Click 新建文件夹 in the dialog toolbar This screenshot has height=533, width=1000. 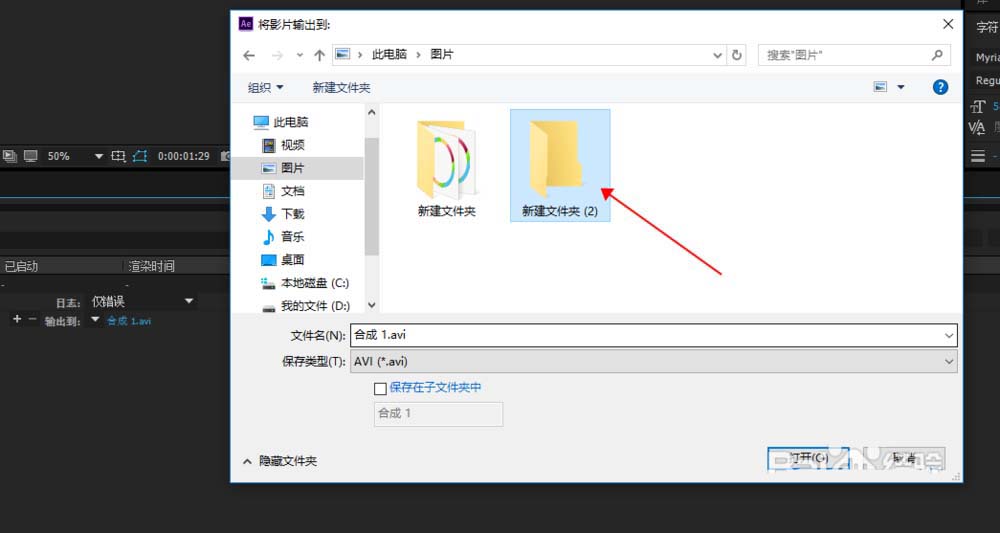pos(341,87)
